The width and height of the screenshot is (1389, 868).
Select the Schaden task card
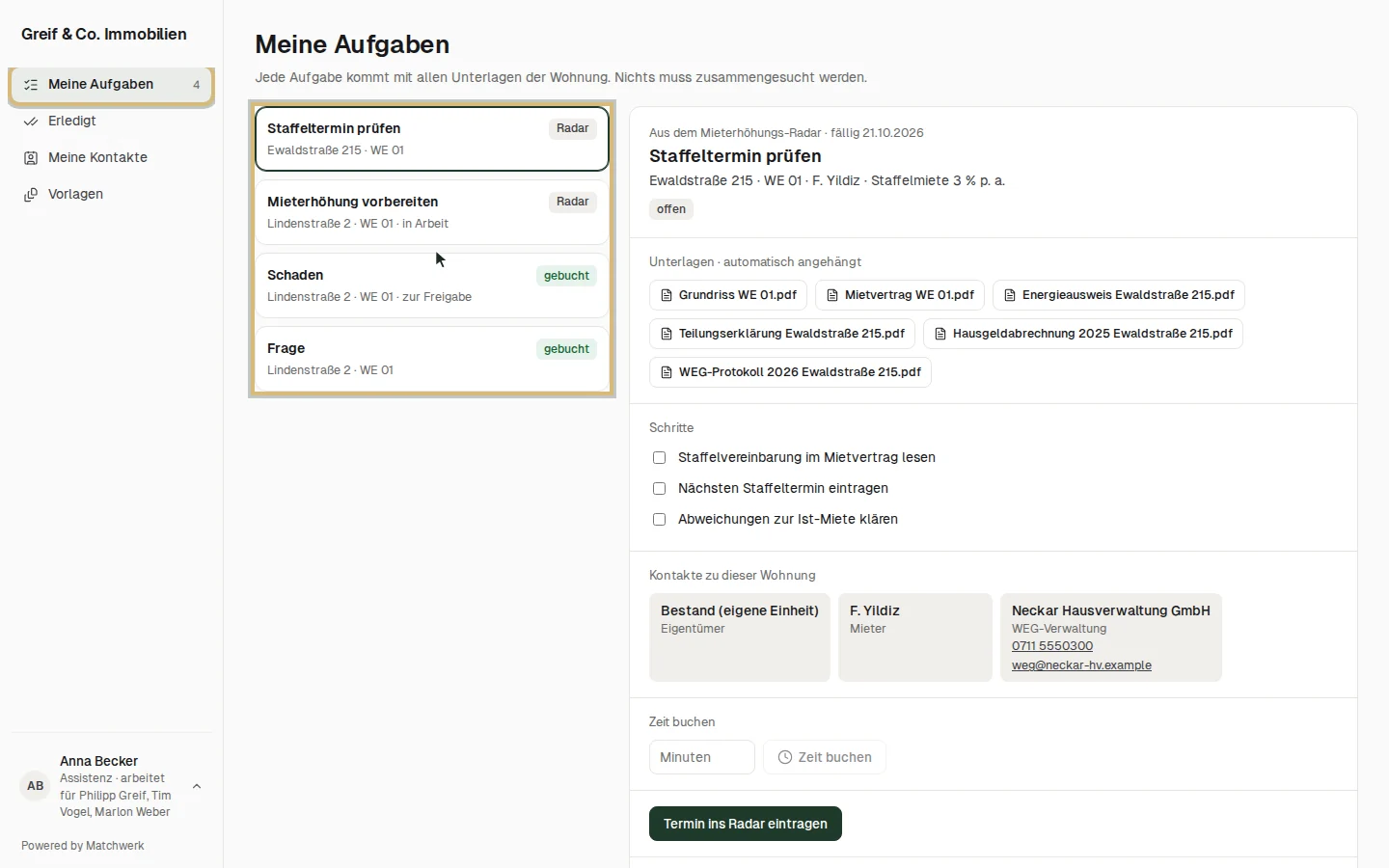point(432,285)
